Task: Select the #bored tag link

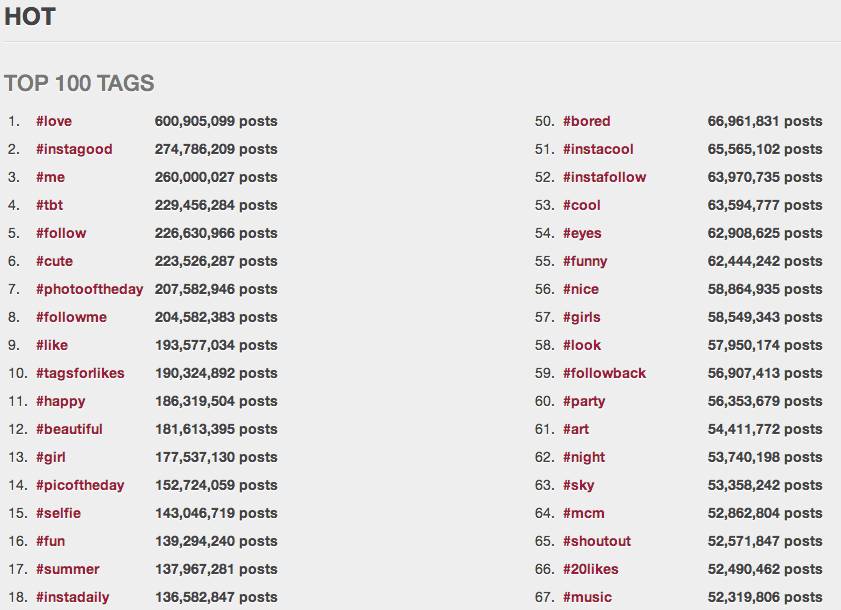Action: [586, 121]
